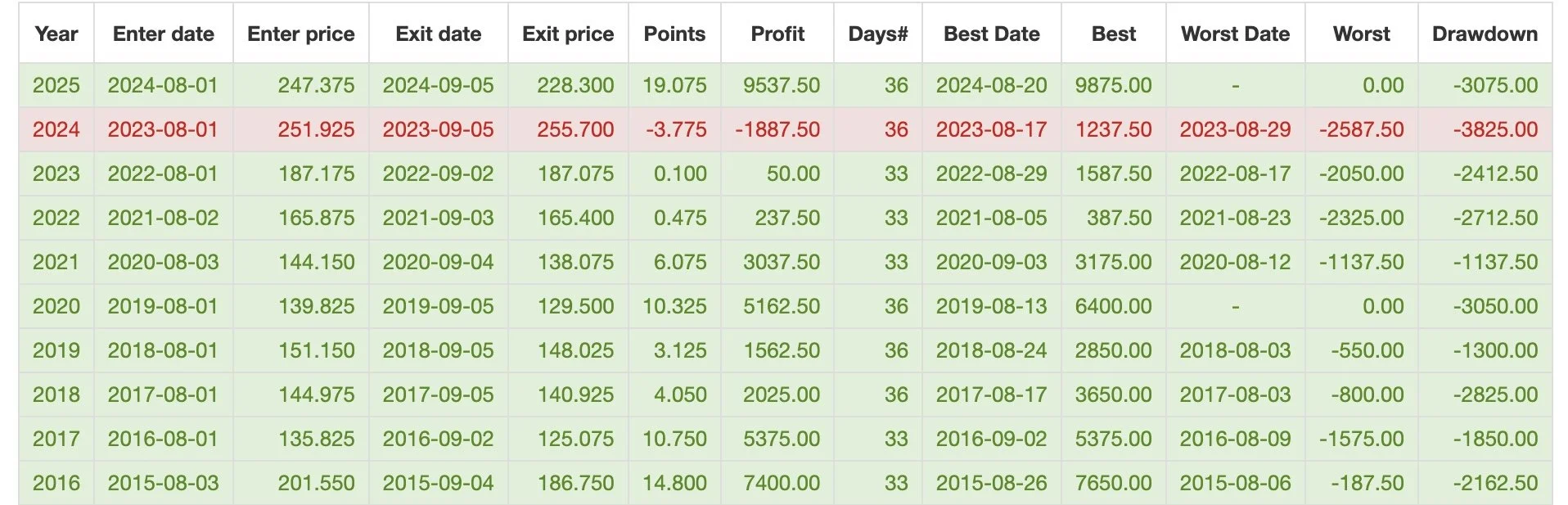Viewport: 1568px width, 505px height.
Task: Select profit value 3037.50
Action: [782, 262]
